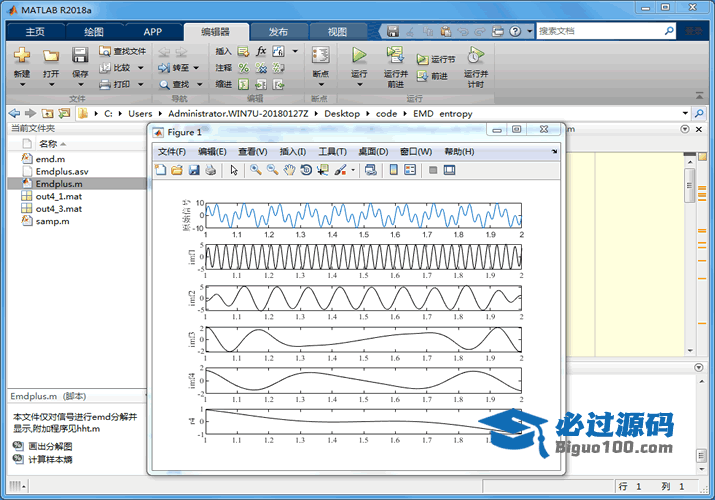Click the fx insert function icon
This screenshot has width=715, height=500.
pos(261,51)
